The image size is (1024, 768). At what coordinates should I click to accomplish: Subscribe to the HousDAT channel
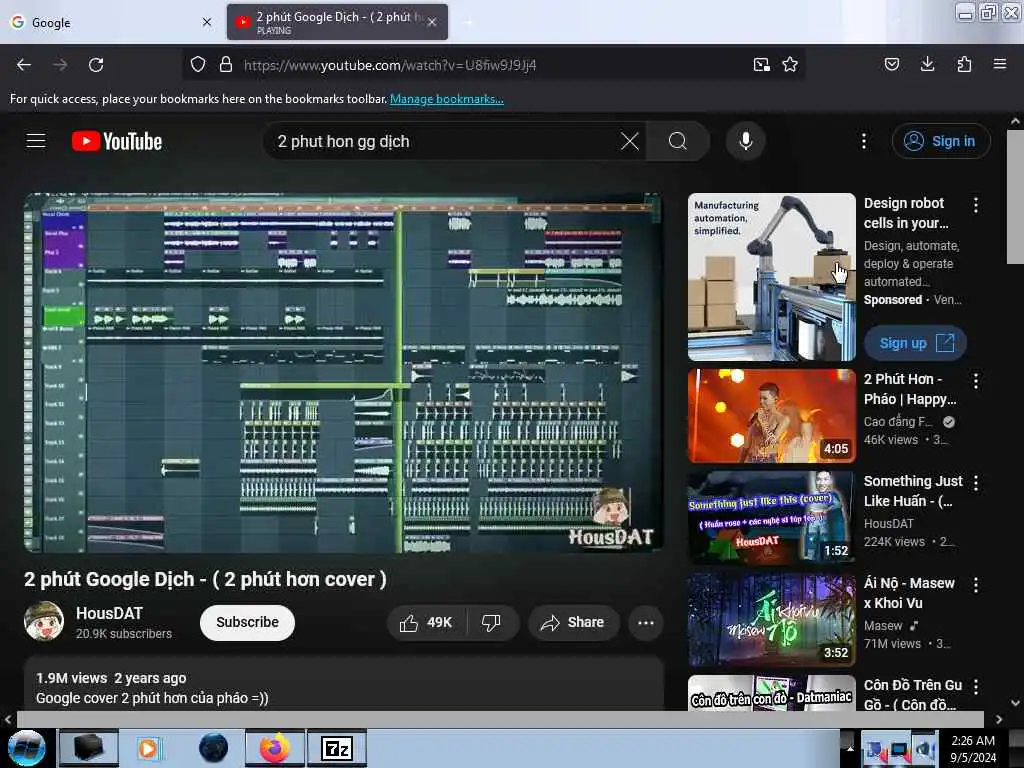(x=247, y=622)
